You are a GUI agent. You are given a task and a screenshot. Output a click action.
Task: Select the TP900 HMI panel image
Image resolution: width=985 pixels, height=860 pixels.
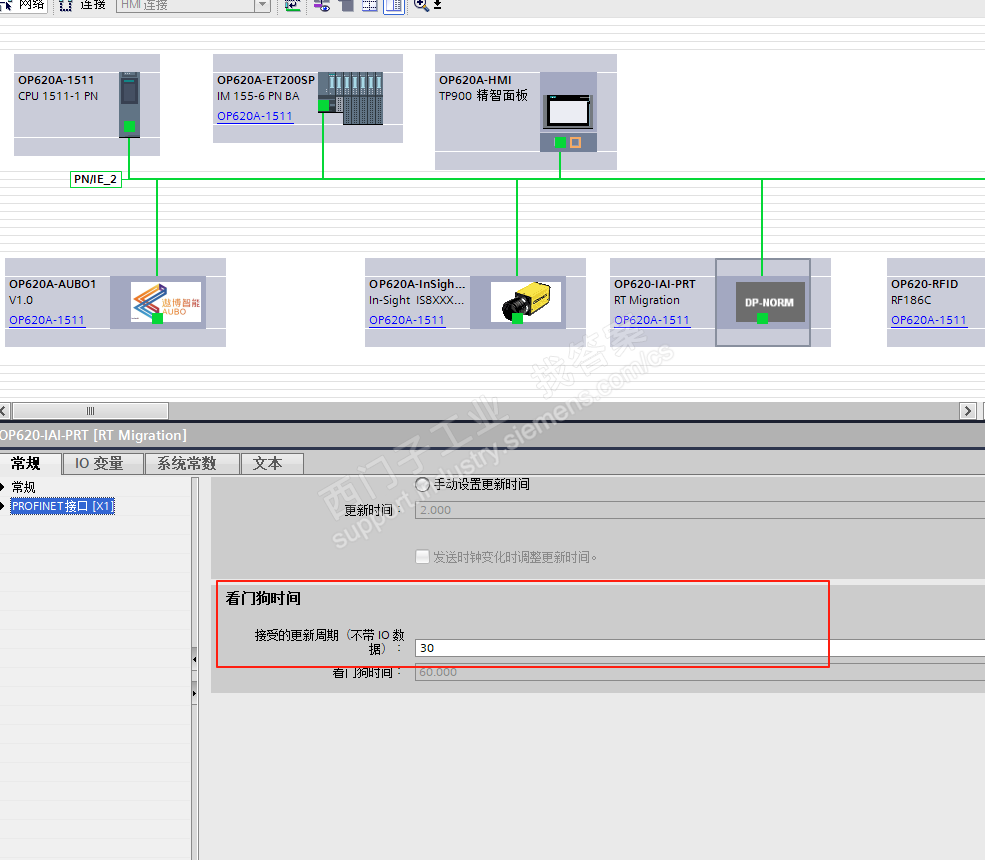click(569, 112)
